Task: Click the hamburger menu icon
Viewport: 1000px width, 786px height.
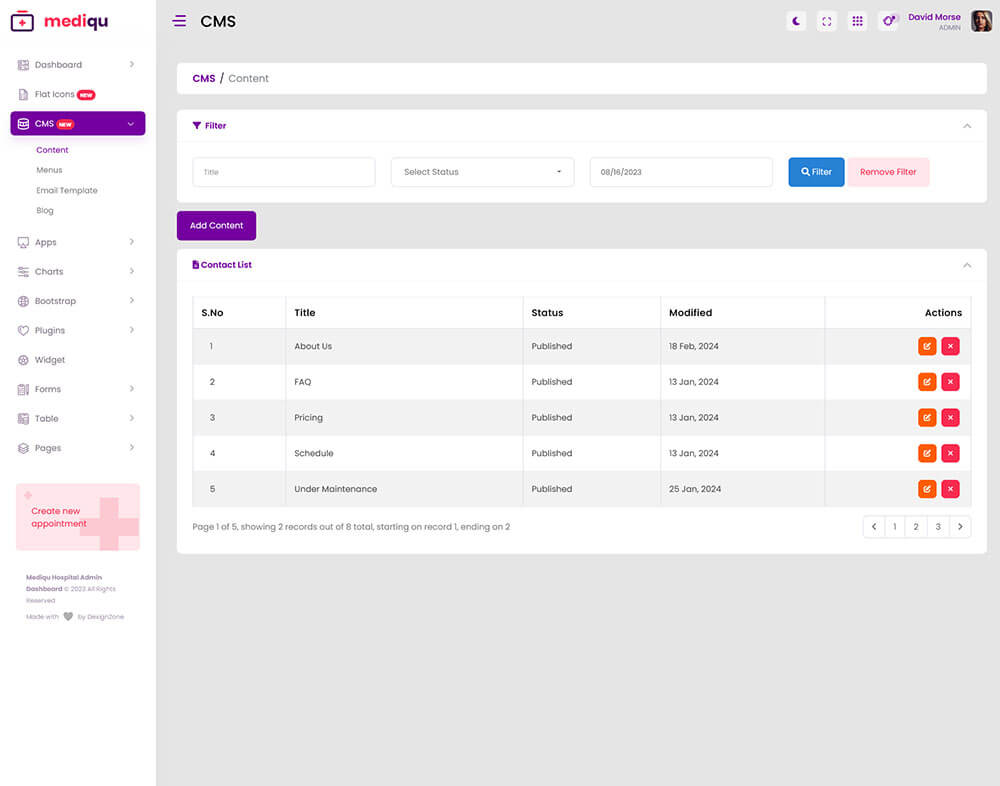Action: click(x=179, y=21)
